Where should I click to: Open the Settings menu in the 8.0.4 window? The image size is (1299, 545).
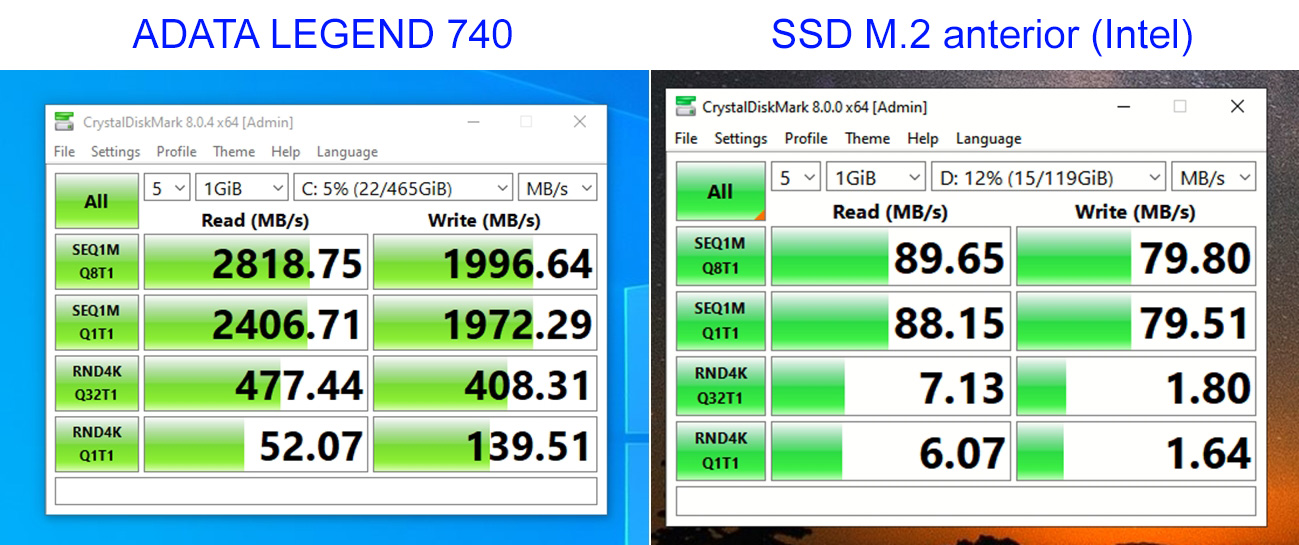tap(115, 152)
